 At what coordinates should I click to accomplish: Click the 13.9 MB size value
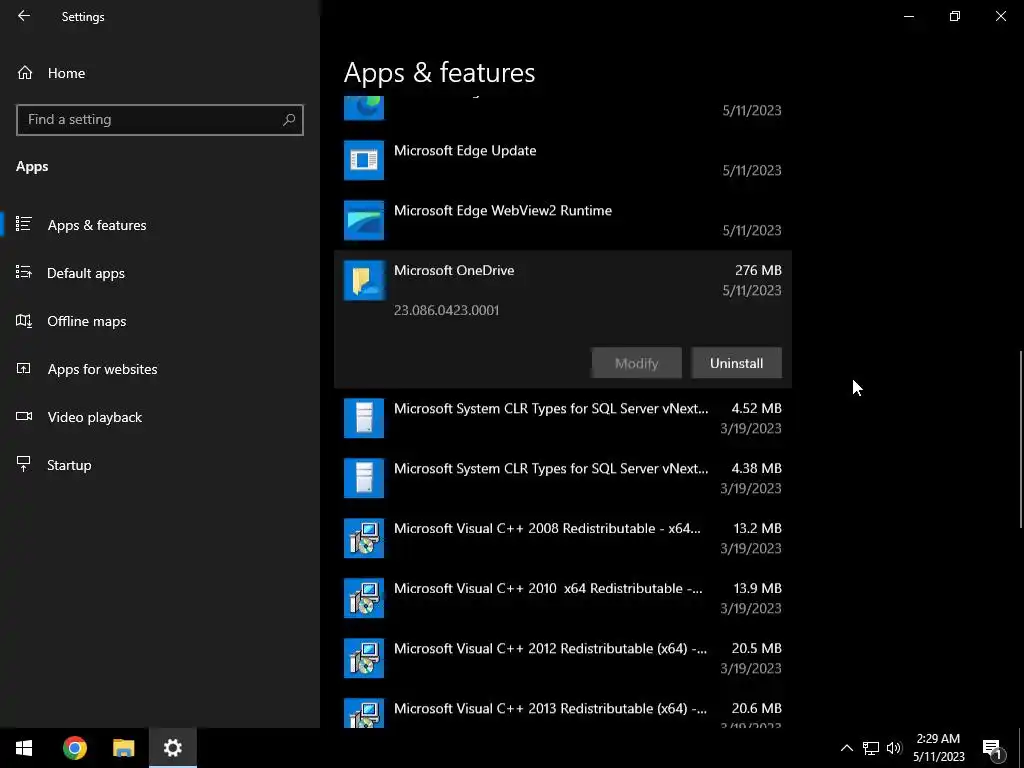pos(758,588)
